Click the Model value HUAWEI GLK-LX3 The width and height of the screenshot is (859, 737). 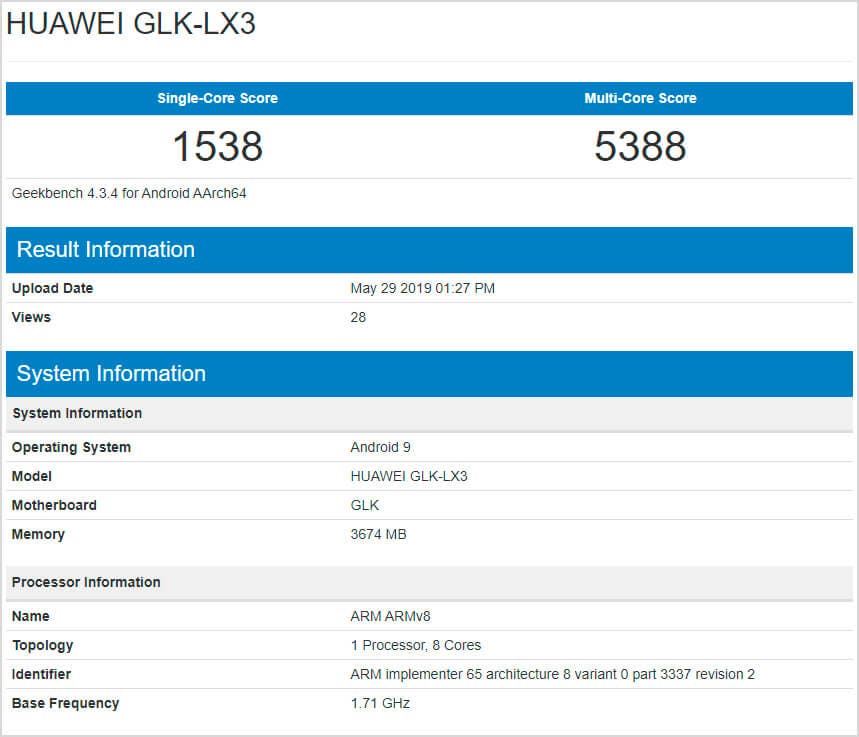(x=409, y=476)
